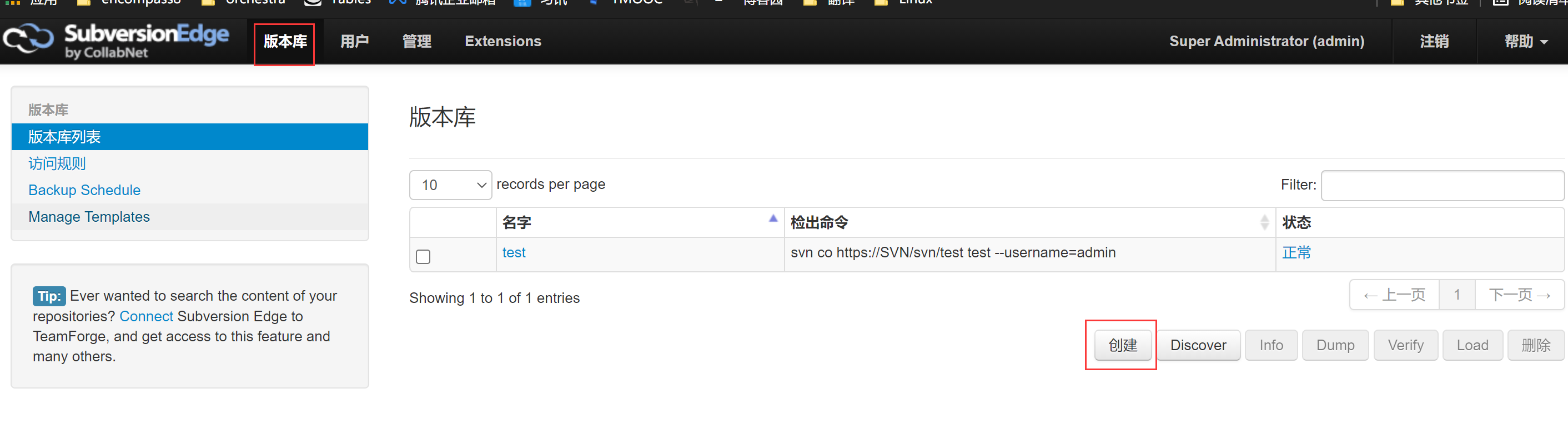Screen dimensions: 1568x443
Task: Click the Tip: label badge
Action: pyautogui.click(x=49, y=296)
